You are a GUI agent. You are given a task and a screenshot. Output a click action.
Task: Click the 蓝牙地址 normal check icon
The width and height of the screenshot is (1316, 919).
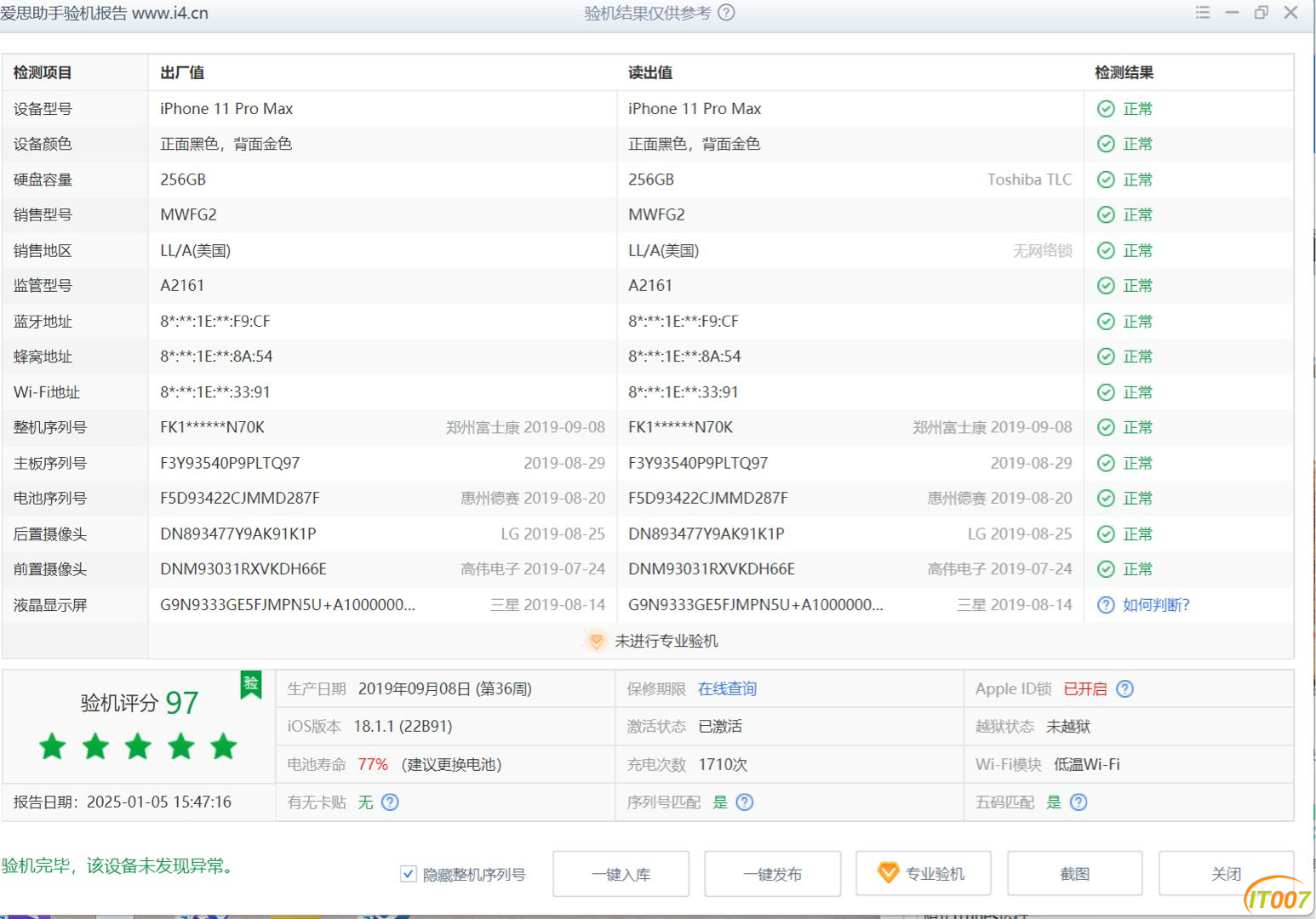1106,322
